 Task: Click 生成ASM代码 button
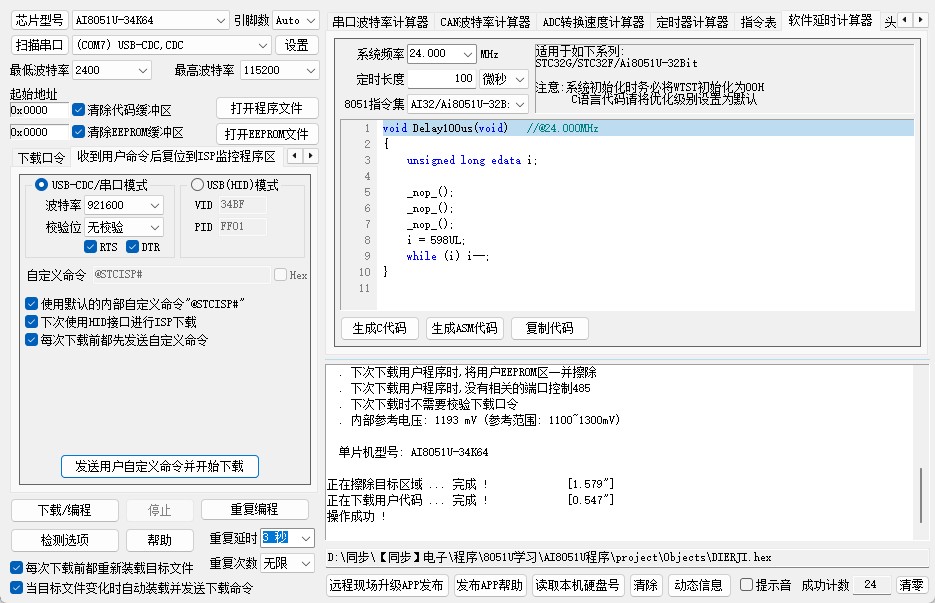465,328
